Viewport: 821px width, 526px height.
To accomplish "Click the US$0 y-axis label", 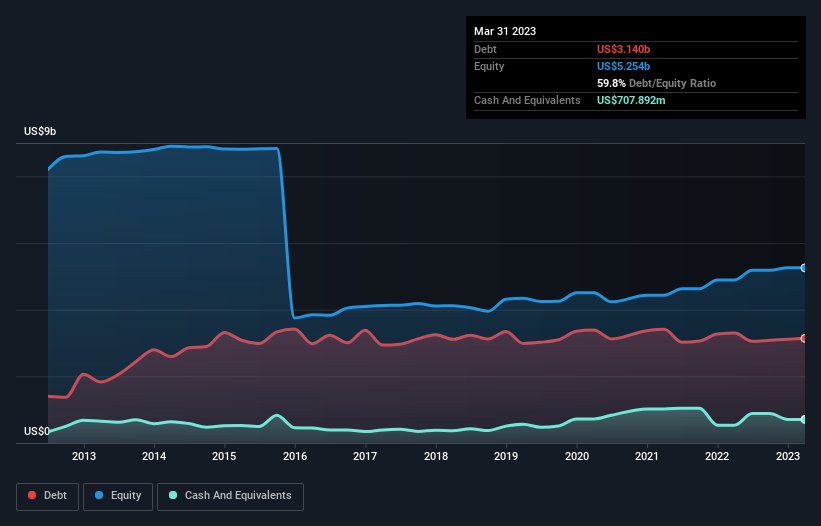I will 37,431.
